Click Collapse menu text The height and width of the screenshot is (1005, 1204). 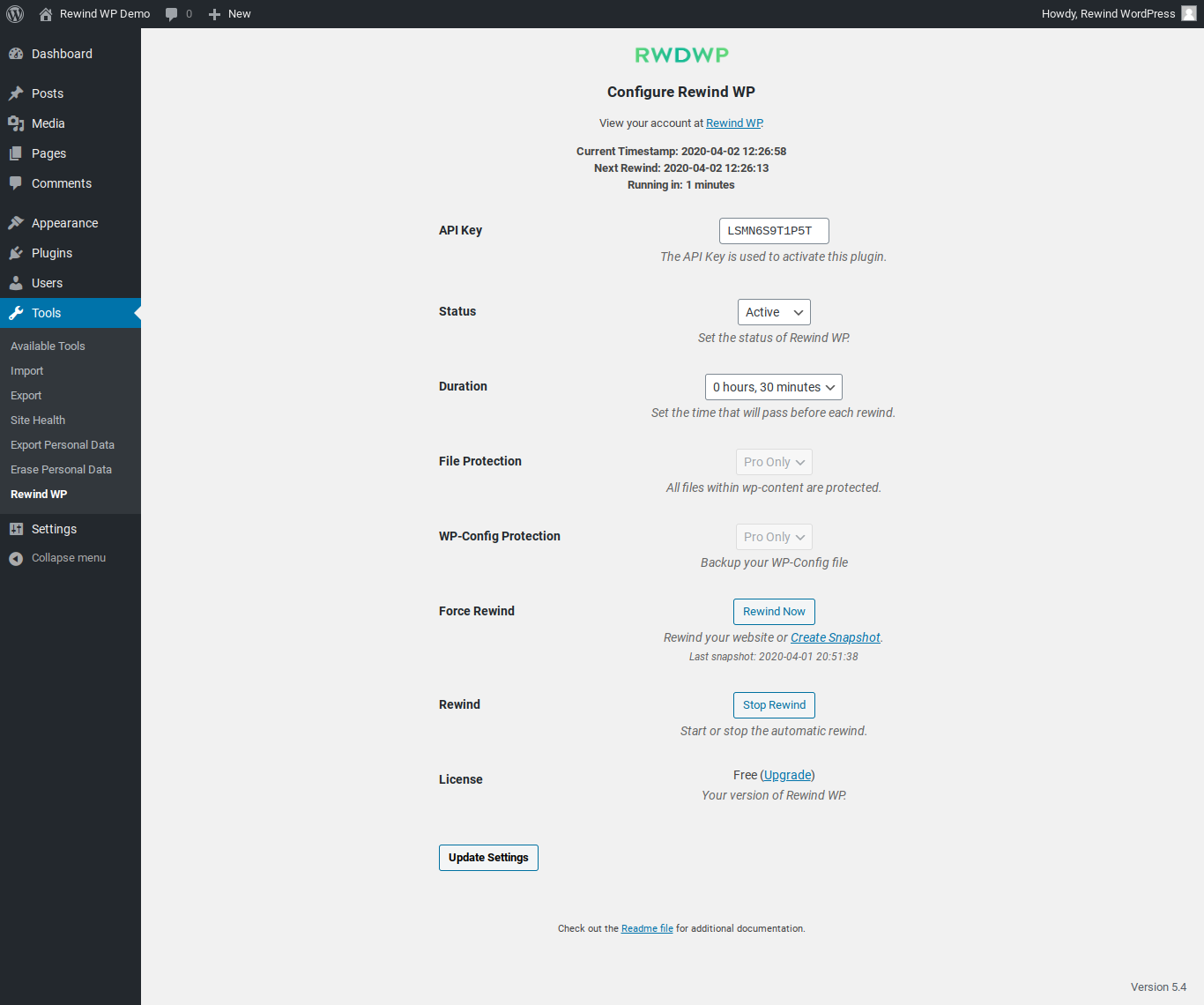(69, 558)
